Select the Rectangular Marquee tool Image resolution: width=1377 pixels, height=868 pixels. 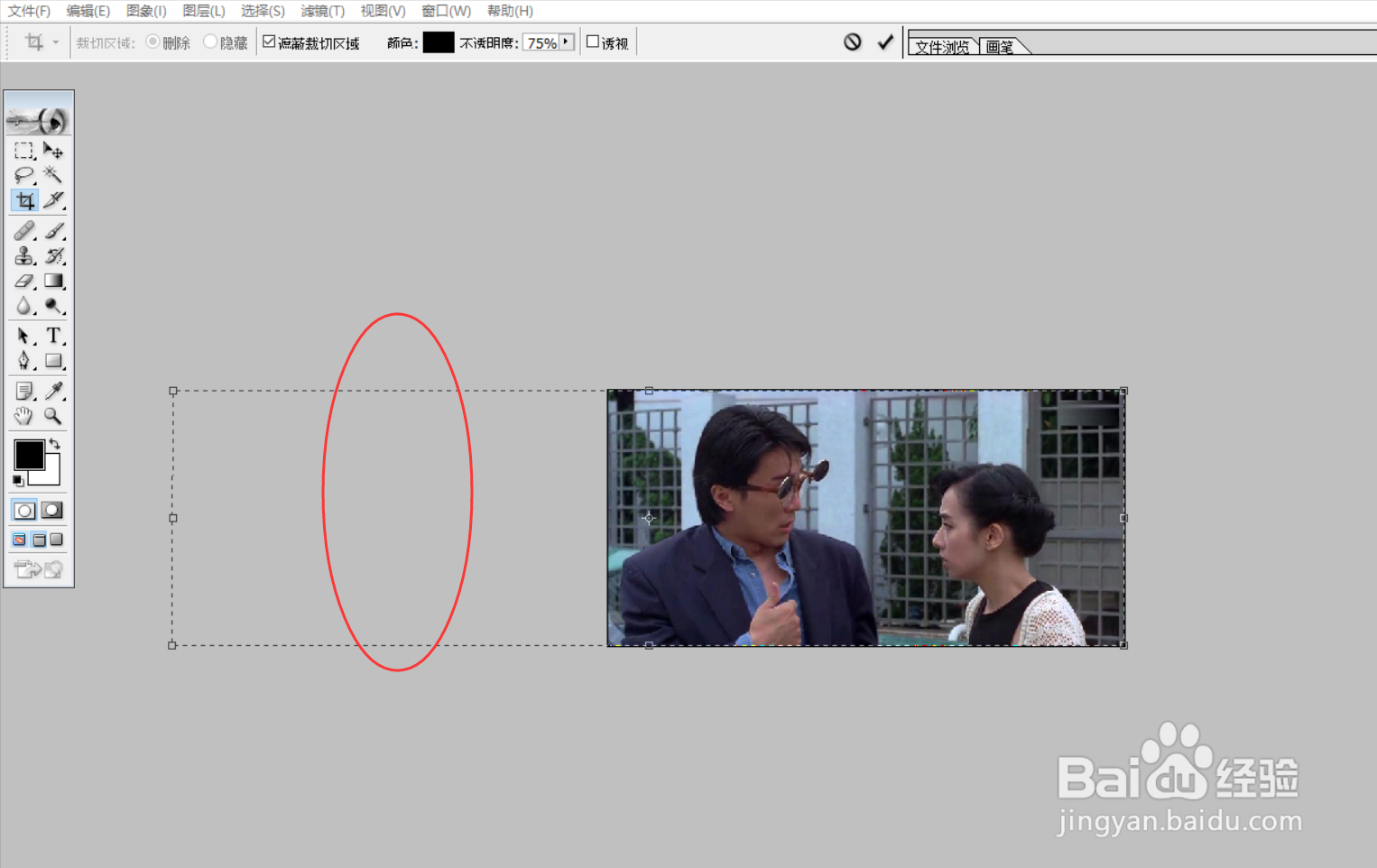pos(24,151)
